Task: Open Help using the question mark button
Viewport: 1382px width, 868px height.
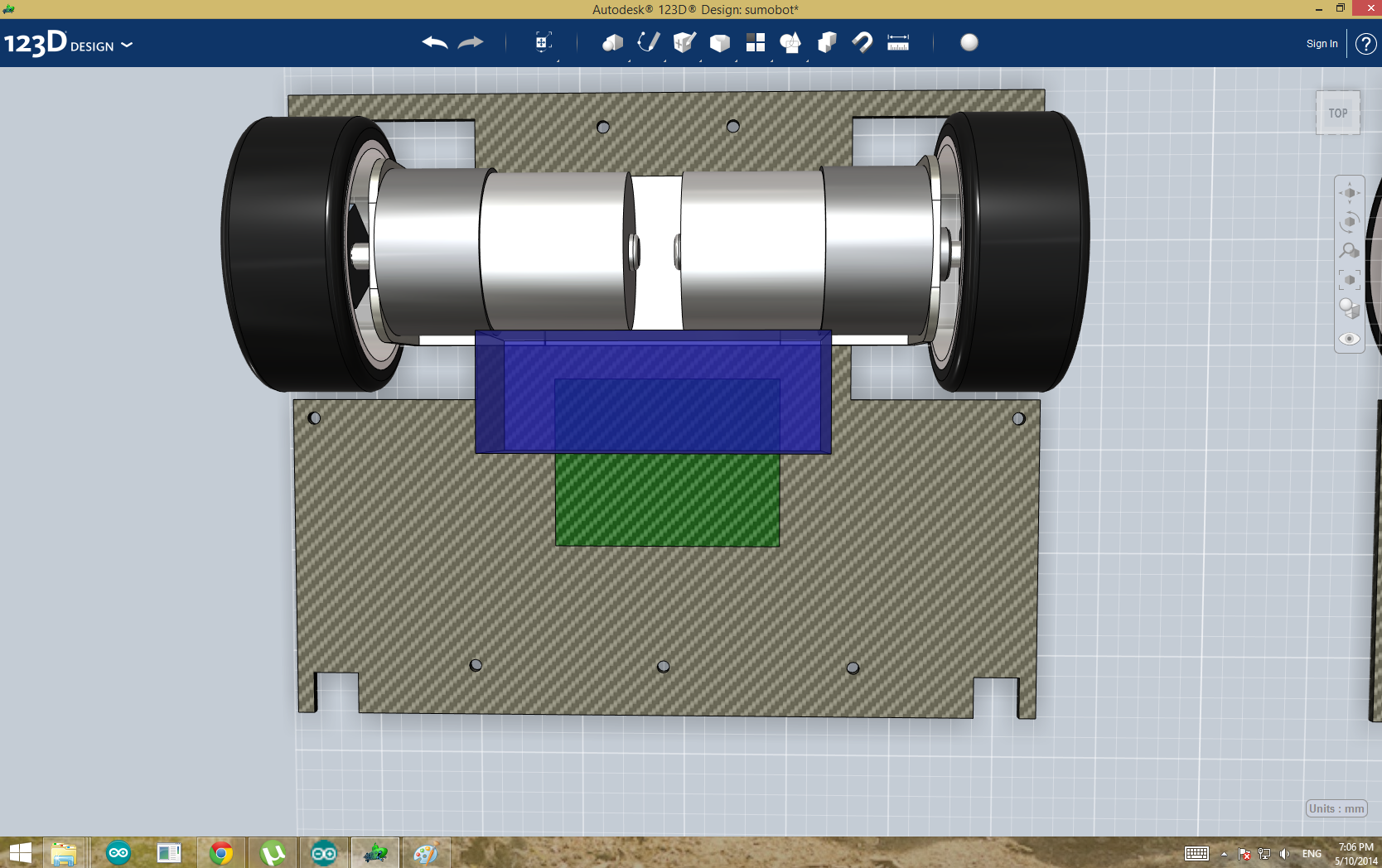Action: tap(1365, 43)
